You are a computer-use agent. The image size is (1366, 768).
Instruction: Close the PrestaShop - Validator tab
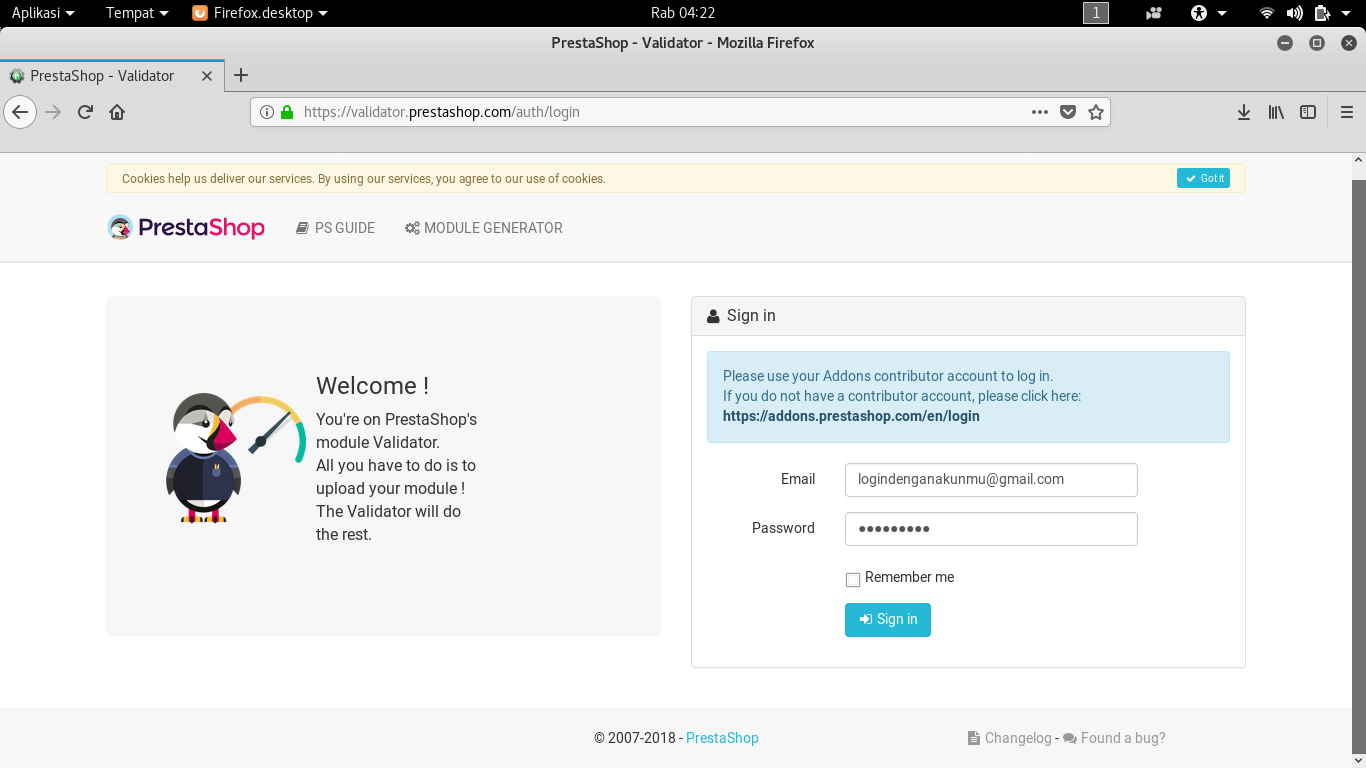(207, 76)
